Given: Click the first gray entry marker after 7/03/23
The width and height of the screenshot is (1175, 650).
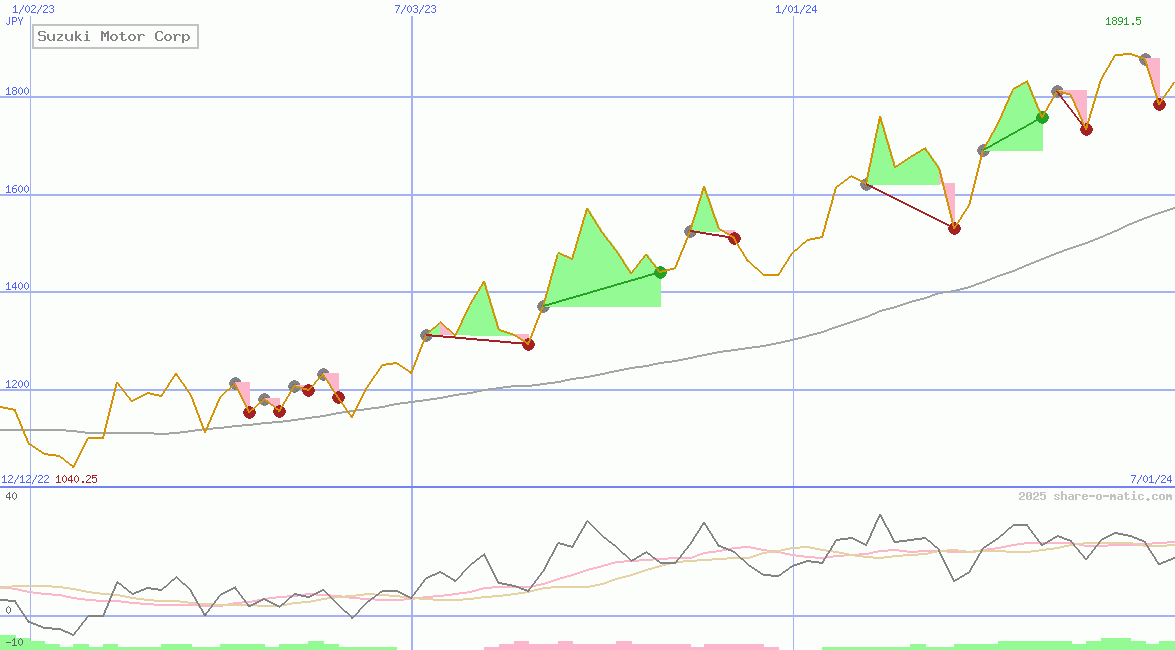Looking at the screenshot, I should [x=427, y=335].
